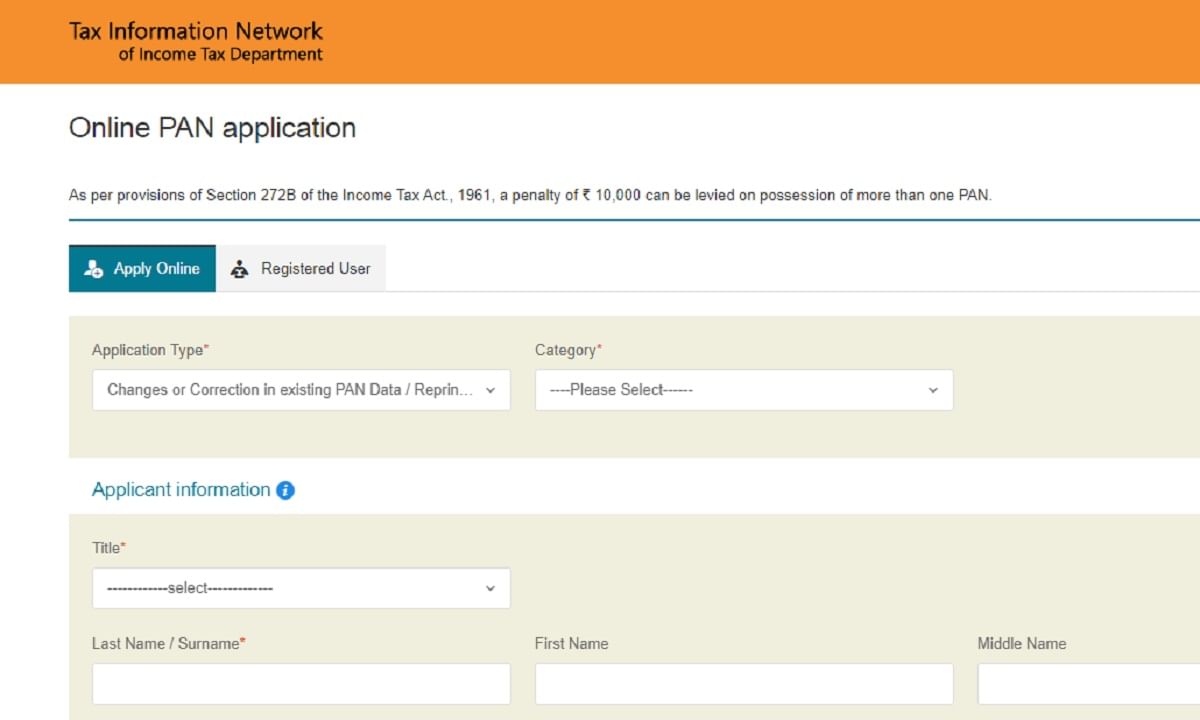Click the Title field chevron arrow
1200x720 pixels.
(x=490, y=588)
